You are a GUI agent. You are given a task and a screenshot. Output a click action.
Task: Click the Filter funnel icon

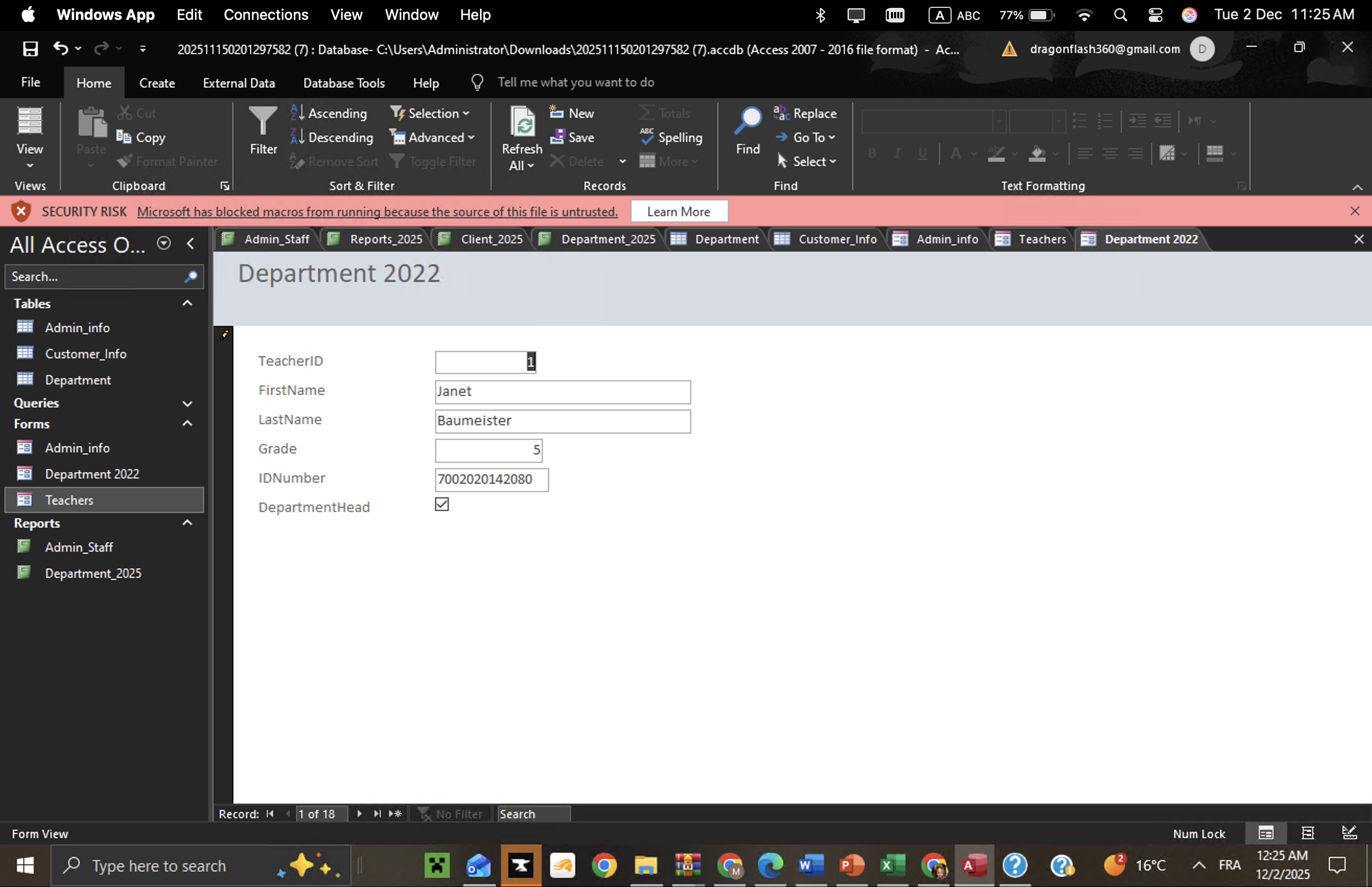tap(263, 122)
